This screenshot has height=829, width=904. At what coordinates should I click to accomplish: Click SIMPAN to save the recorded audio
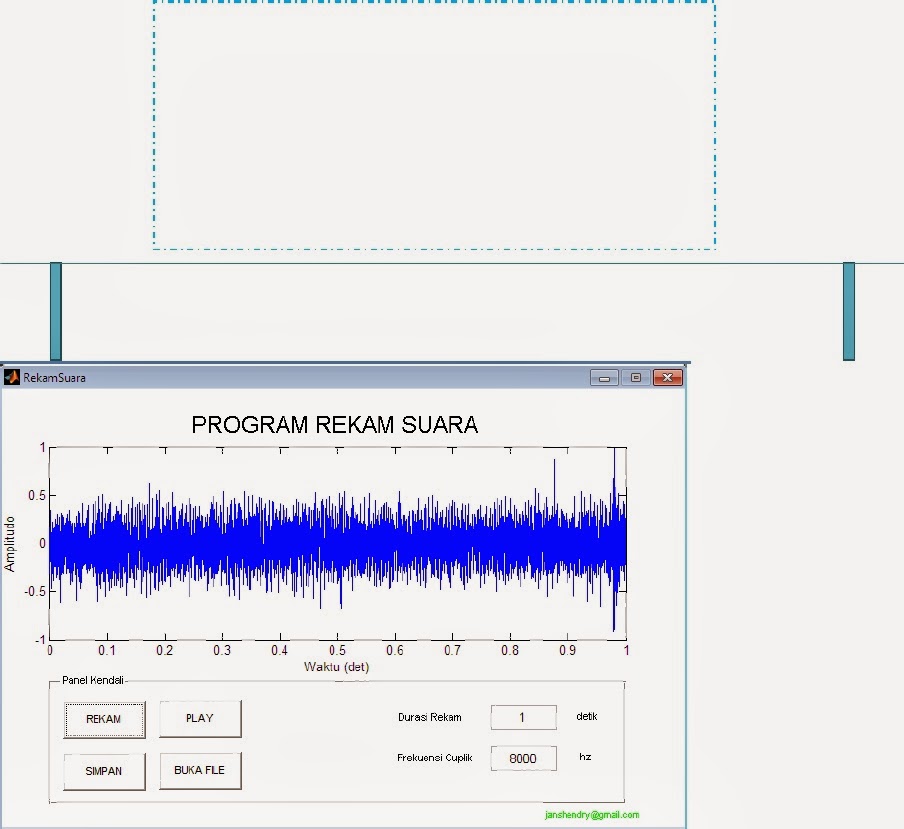104,771
